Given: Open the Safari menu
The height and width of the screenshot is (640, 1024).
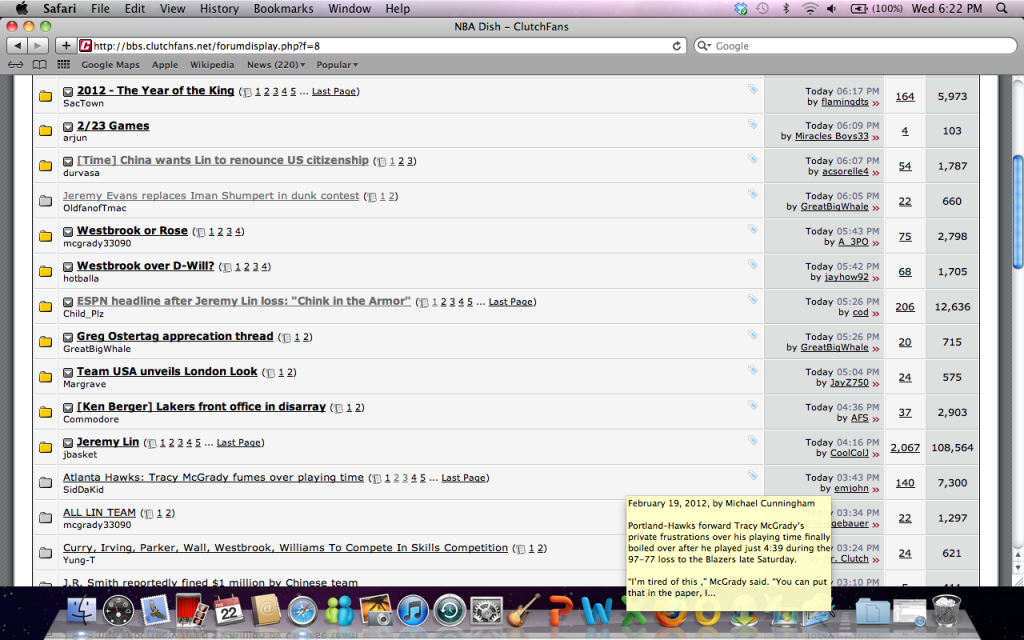Looking at the screenshot, I should [59, 8].
